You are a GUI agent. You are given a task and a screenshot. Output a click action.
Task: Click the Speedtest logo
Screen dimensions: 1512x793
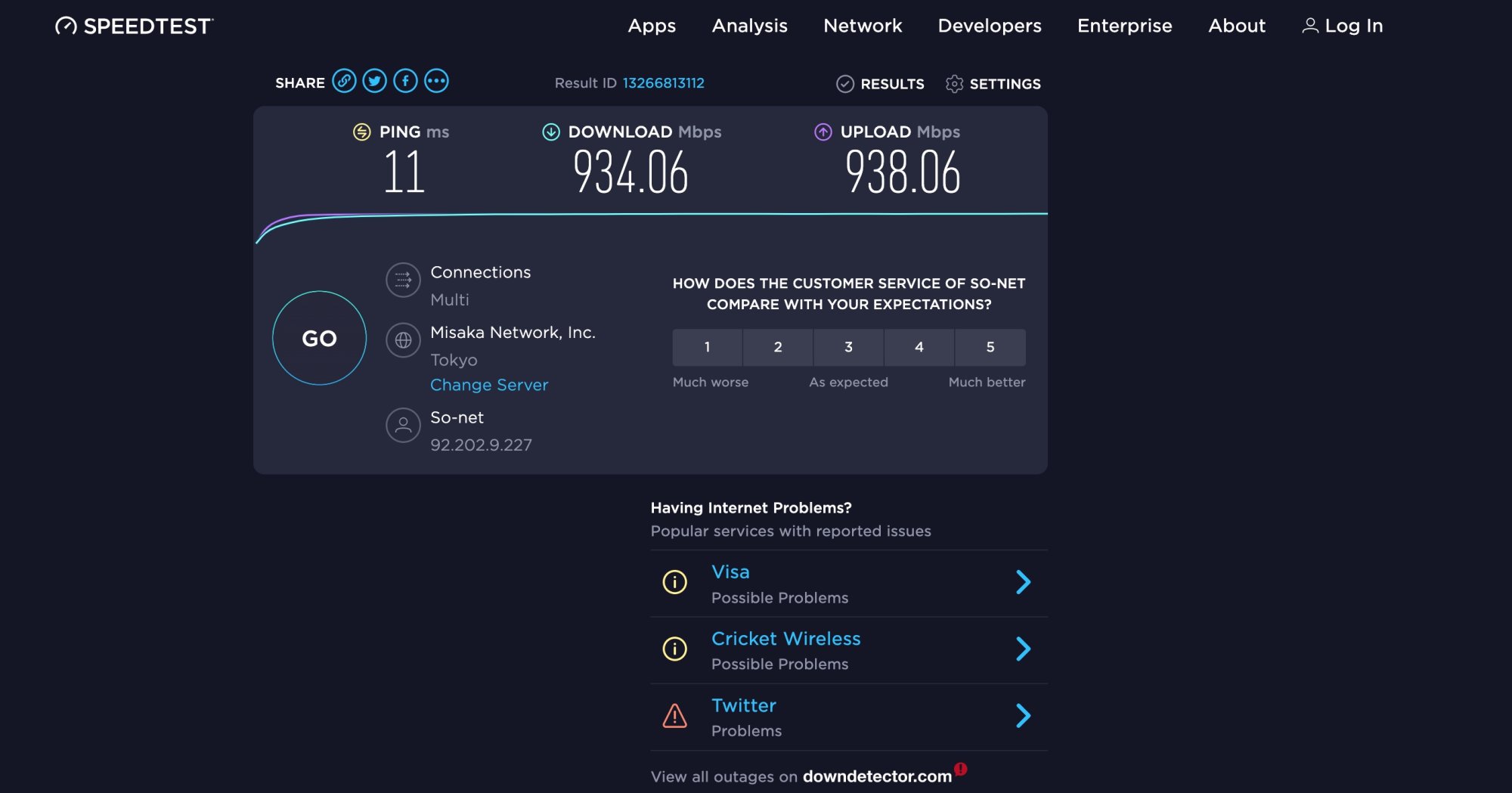pos(135,26)
